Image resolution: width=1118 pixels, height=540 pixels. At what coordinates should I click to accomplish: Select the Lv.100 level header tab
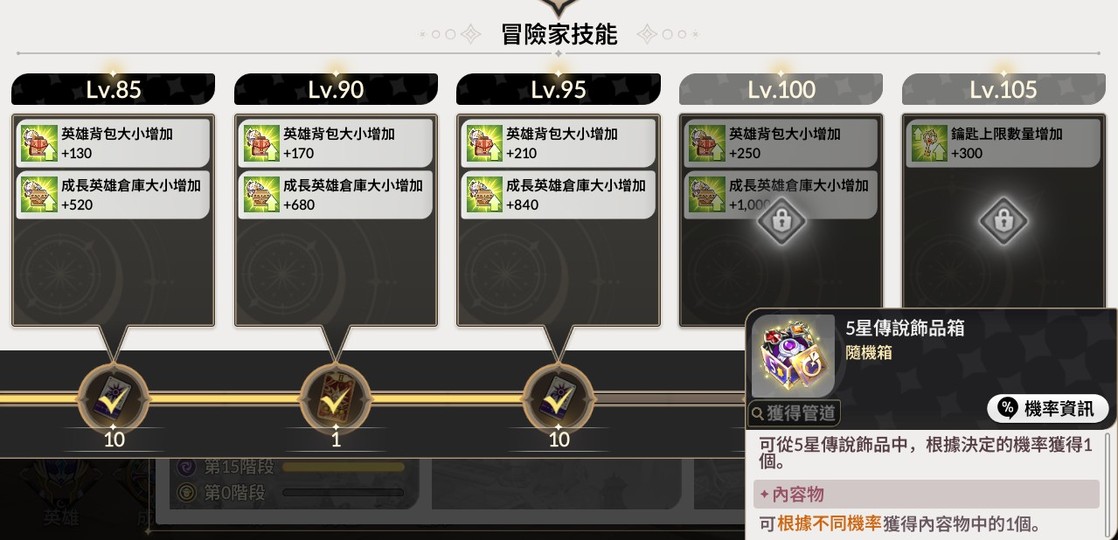[781, 89]
